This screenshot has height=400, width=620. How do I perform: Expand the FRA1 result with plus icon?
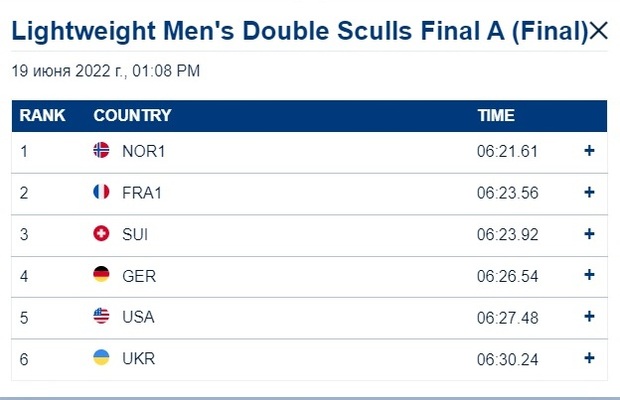[x=589, y=192]
